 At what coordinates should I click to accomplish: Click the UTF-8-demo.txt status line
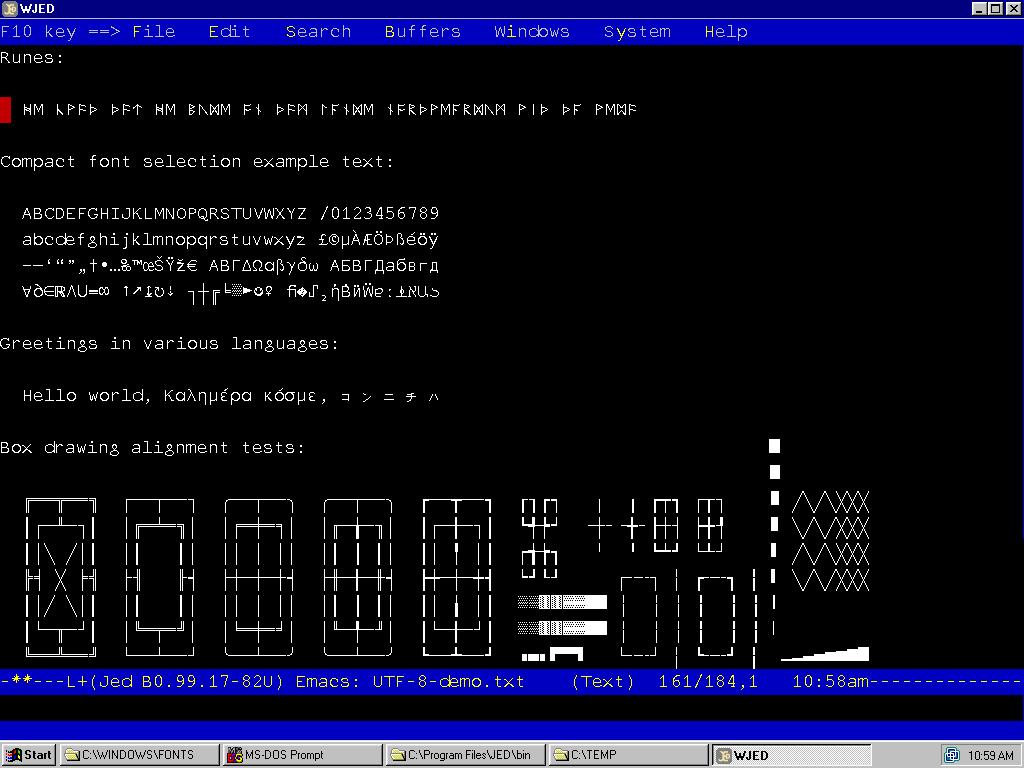[x=448, y=682]
